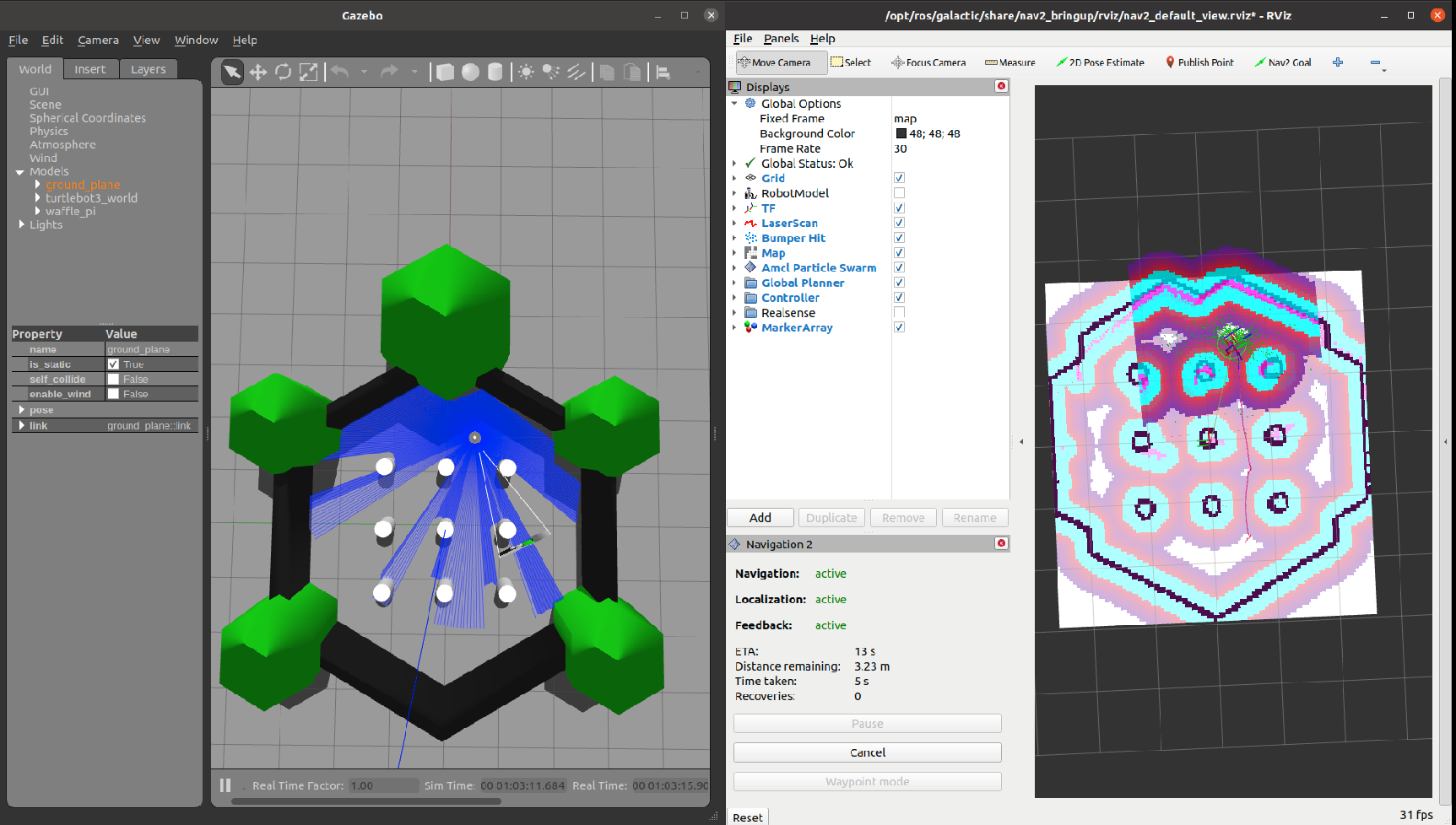
Task: Enable the Realsense display
Action: [899, 311]
